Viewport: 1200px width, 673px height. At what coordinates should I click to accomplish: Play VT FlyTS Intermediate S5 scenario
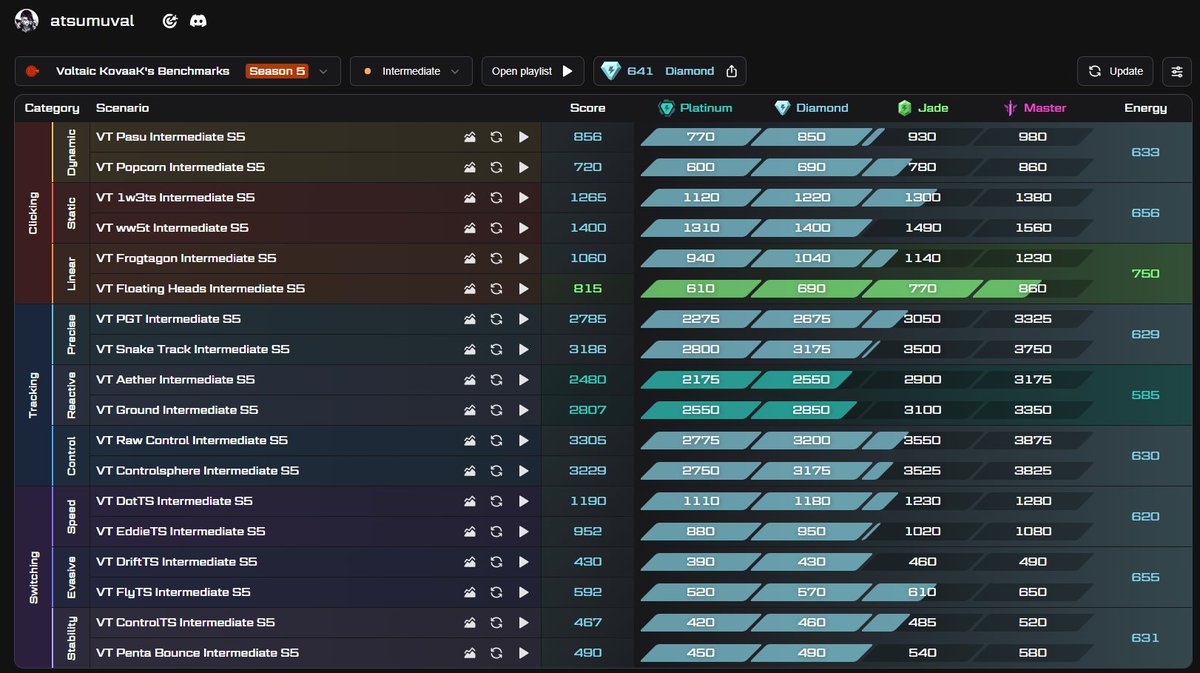523,592
